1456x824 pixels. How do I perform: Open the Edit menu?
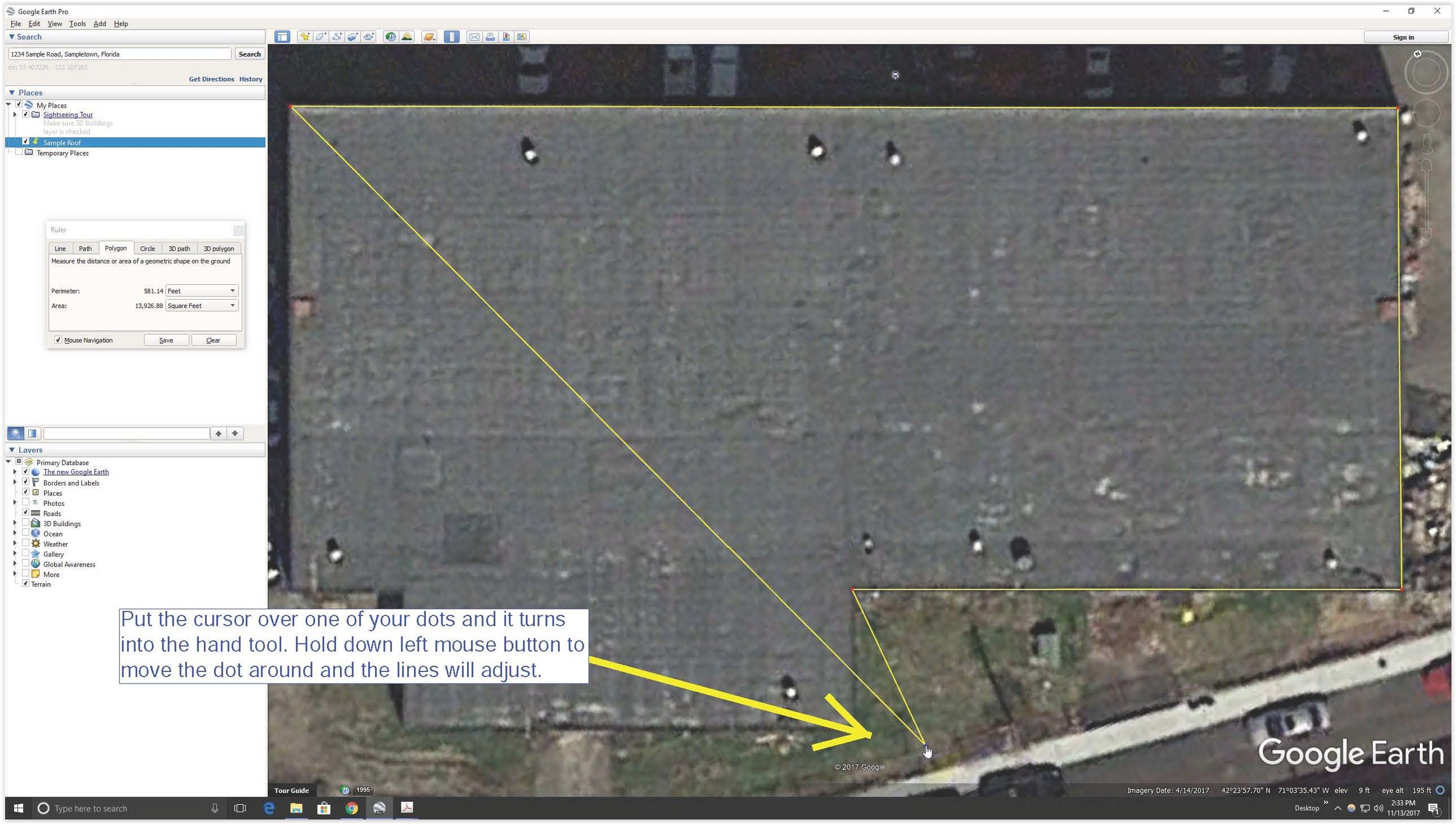coord(34,24)
